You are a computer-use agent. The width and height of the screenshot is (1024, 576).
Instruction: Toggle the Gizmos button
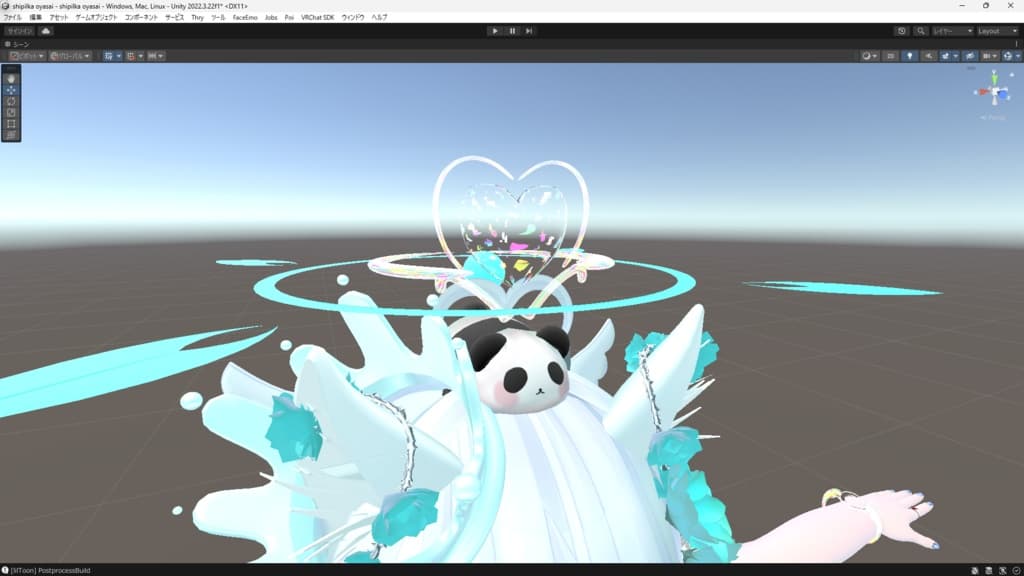click(1008, 56)
